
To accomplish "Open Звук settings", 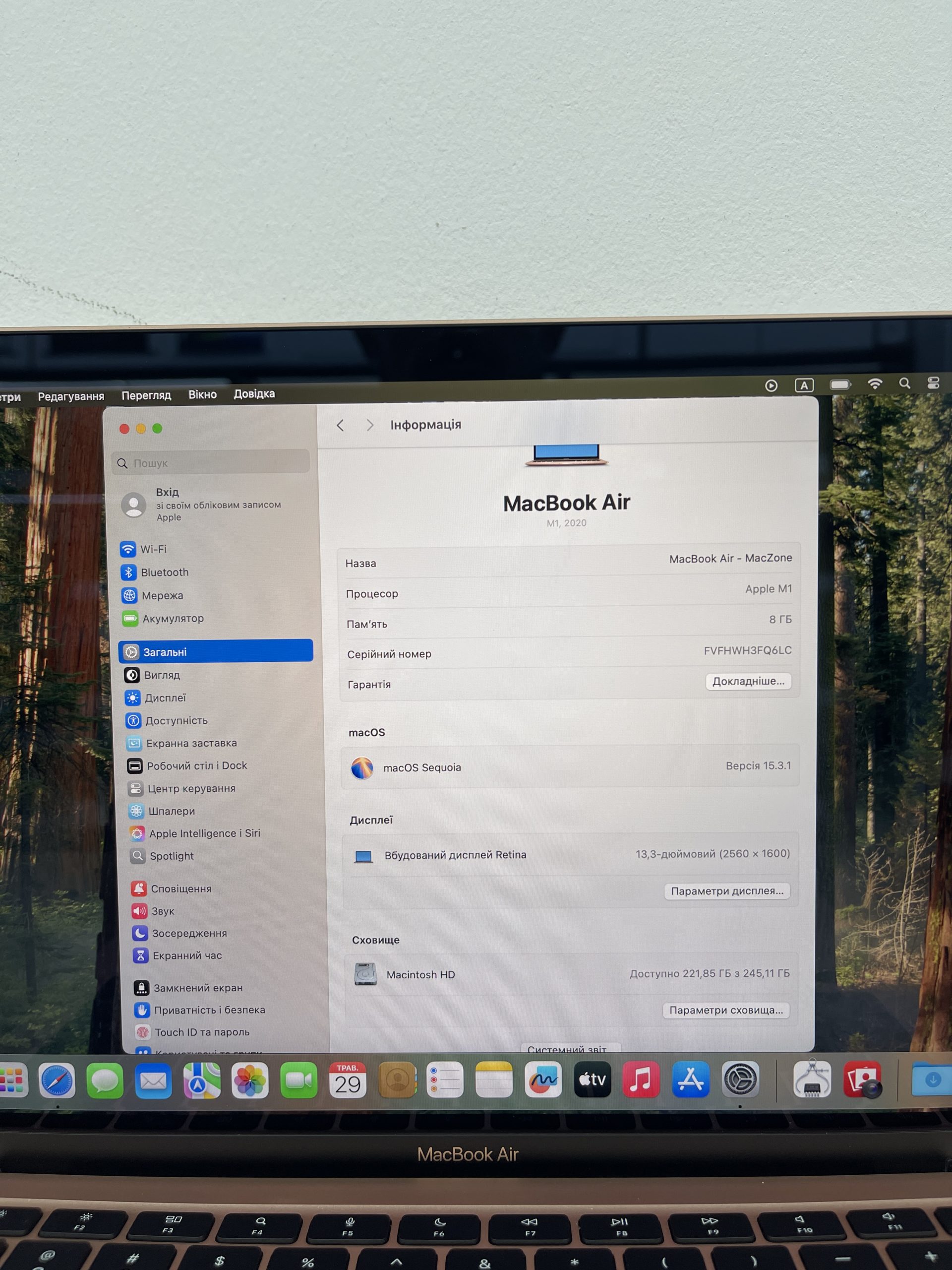I will (153, 911).
